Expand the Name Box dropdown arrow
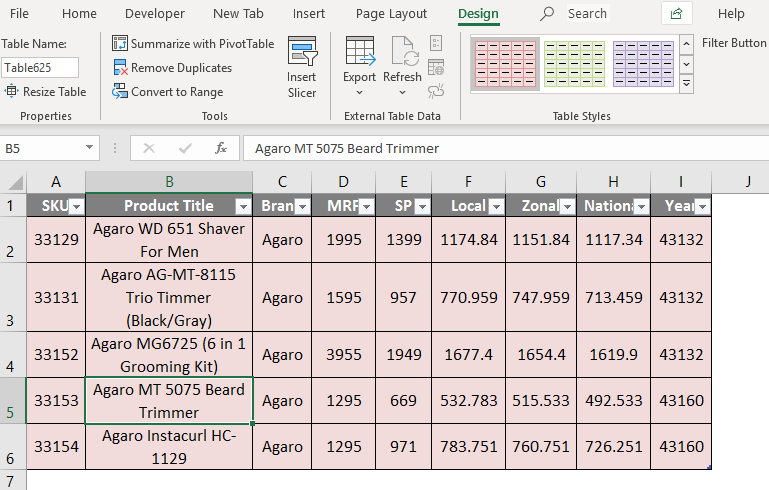769x490 pixels. (x=90, y=148)
